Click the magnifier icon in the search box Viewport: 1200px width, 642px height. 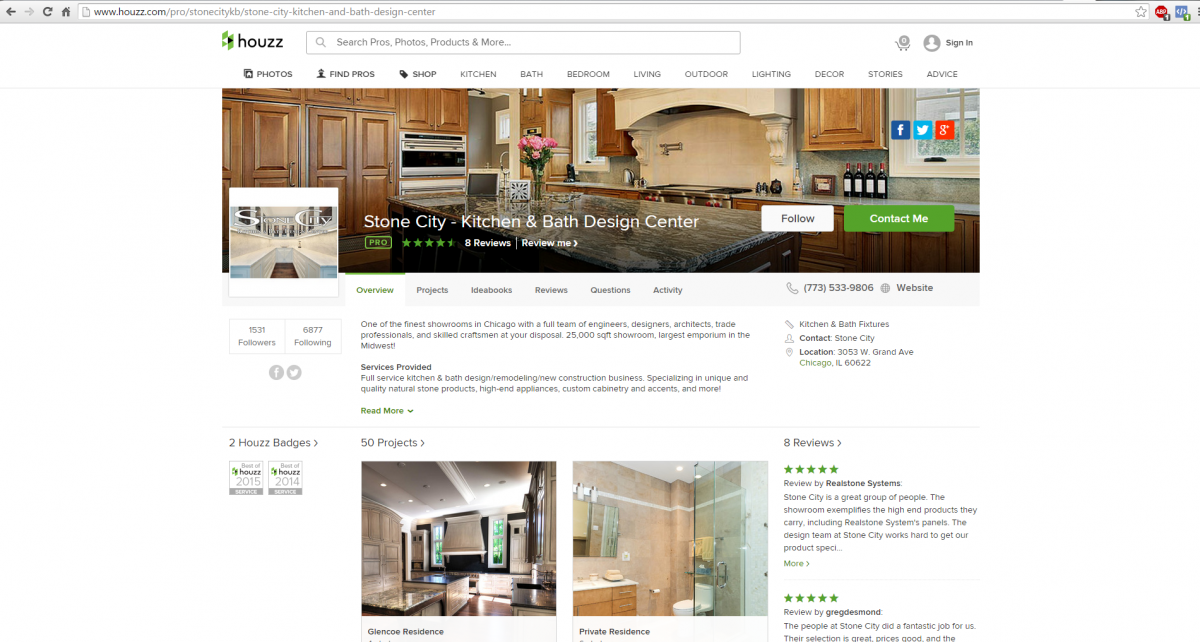point(322,42)
